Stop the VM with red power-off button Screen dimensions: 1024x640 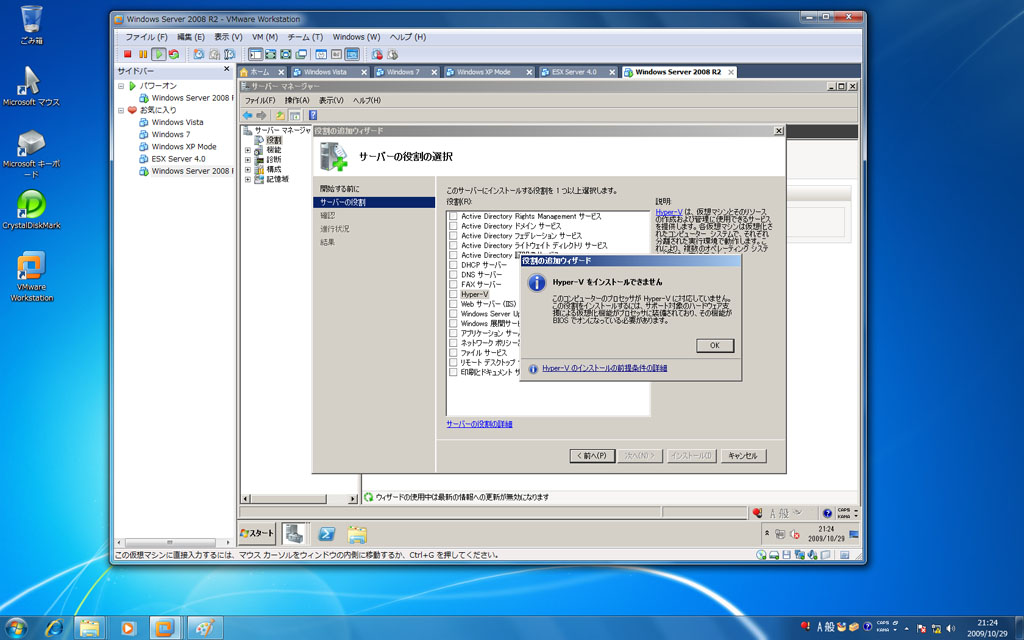click(x=127, y=54)
